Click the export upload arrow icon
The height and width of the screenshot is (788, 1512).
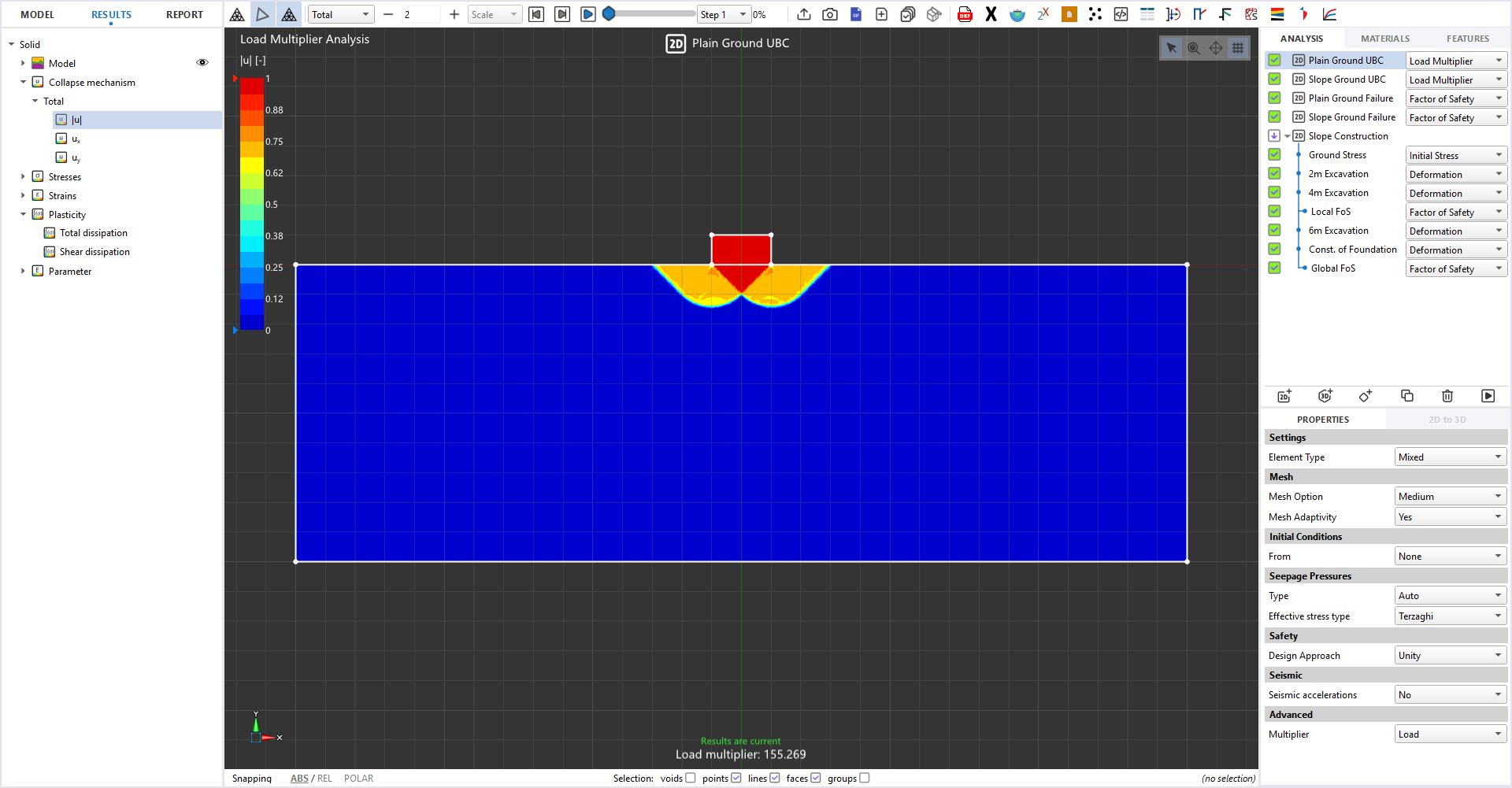point(804,14)
